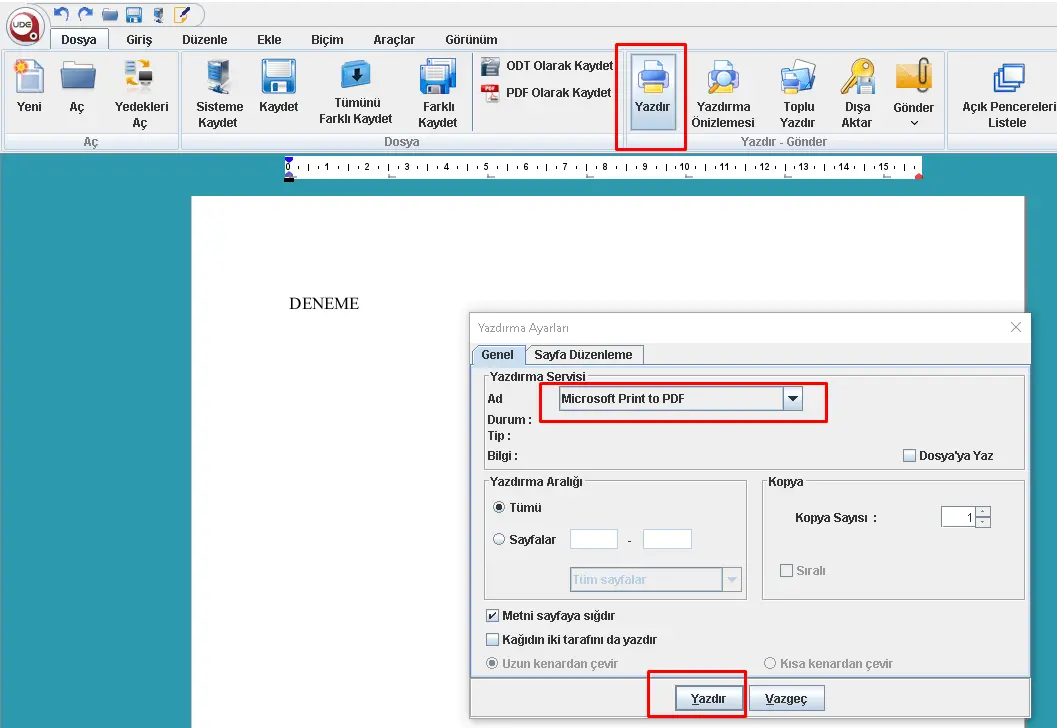Open the Tüm sayfalar dropdown
Screen dimensions: 1057x728
click(x=733, y=580)
